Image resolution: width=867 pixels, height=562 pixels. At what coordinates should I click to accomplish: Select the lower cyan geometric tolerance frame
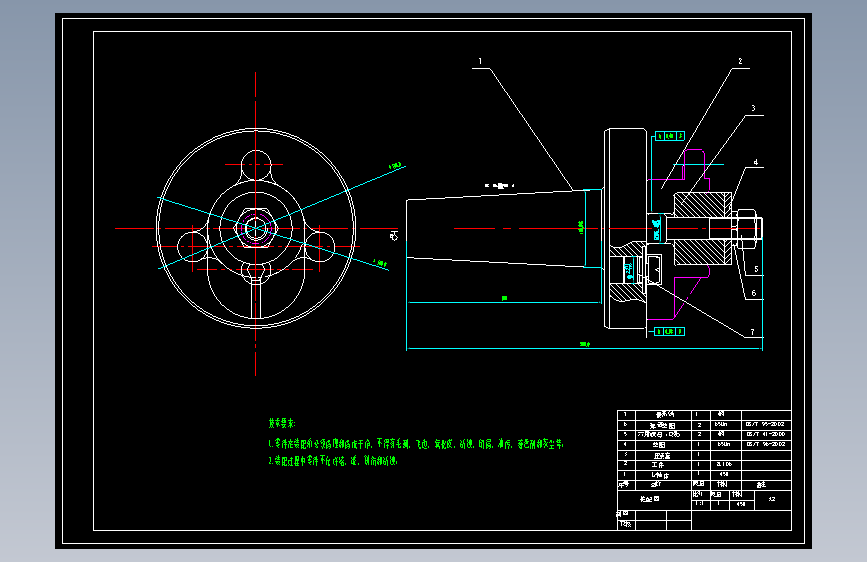[x=669, y=331]
